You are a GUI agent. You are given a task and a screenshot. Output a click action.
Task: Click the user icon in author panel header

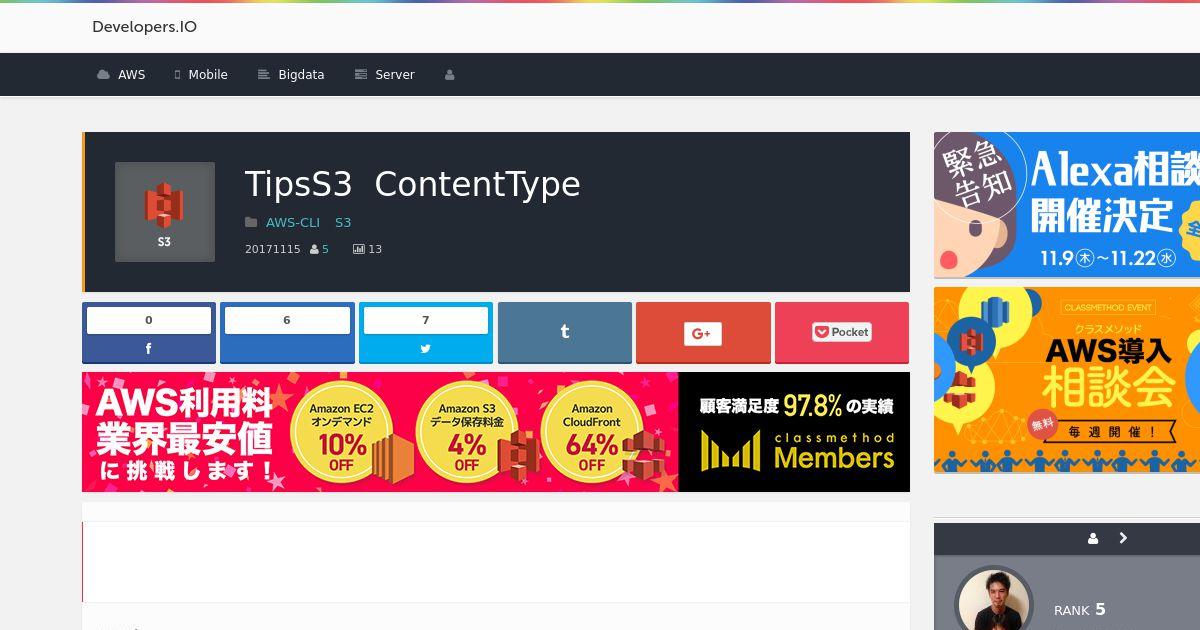(1093, 538)
